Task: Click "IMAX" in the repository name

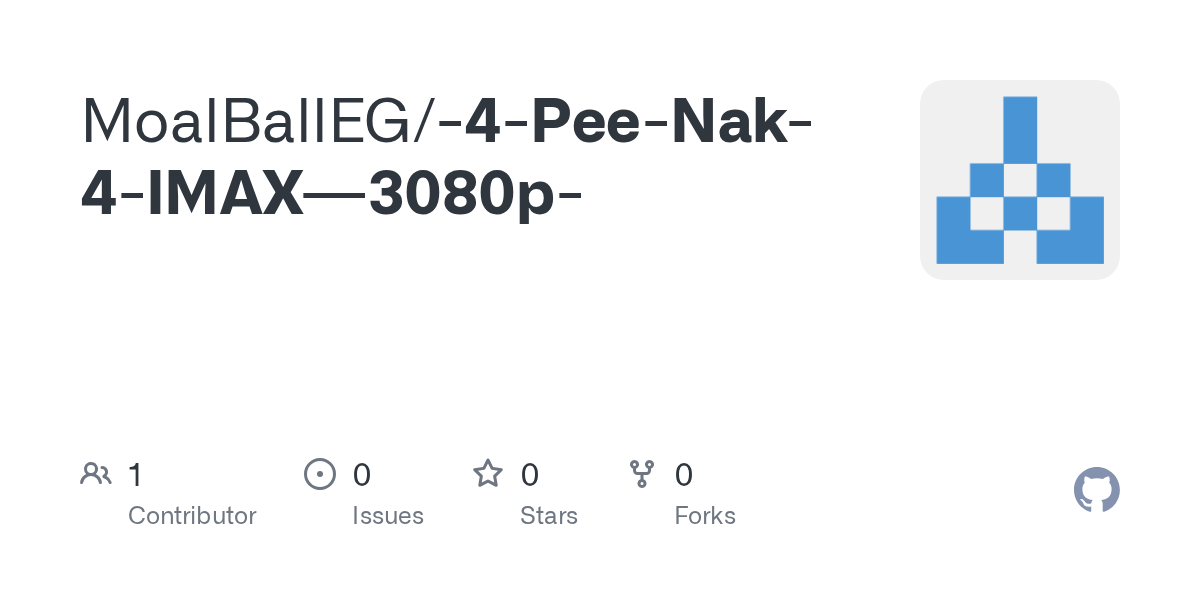Action: click(225, 194)
